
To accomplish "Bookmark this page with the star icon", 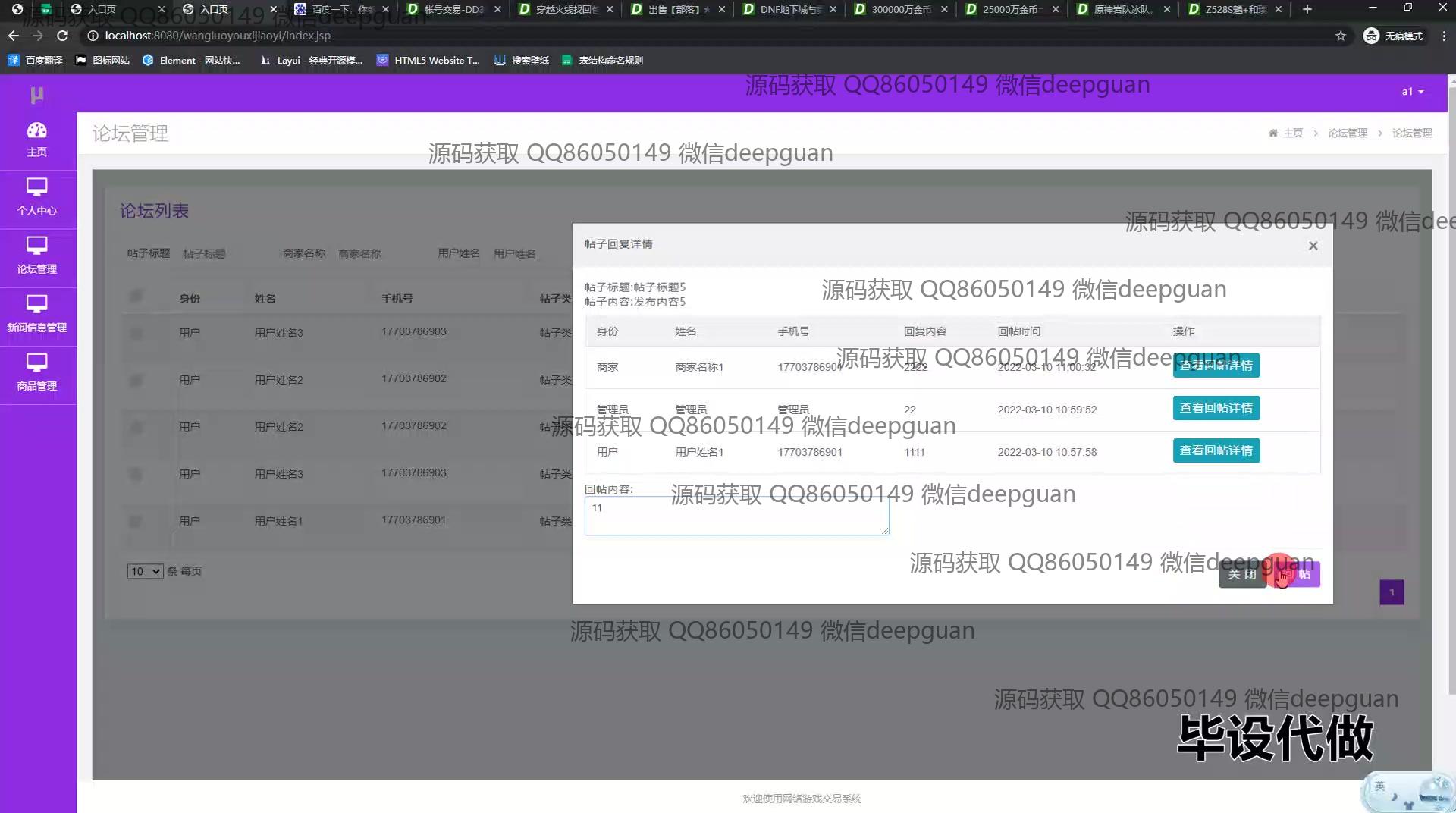I will click(x=1340, y=36).
